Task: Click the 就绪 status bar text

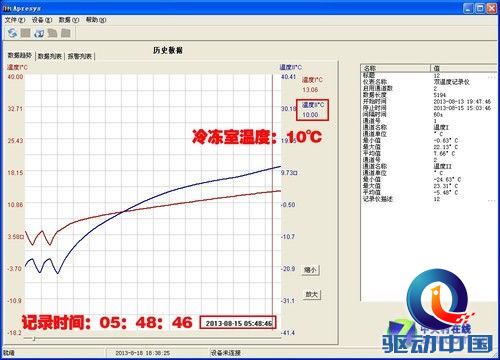Action: [x=9, y=353]
